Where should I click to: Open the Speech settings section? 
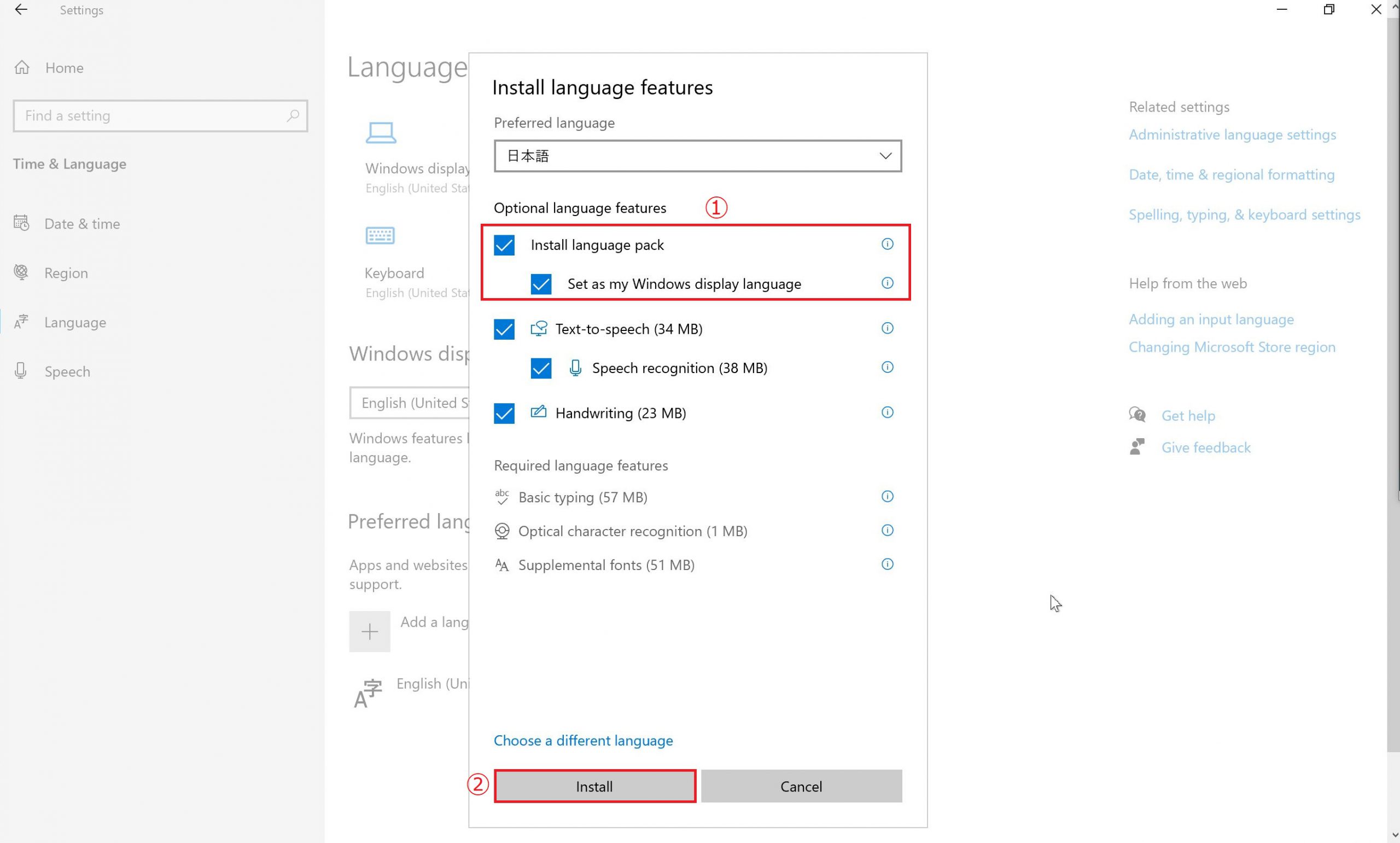coord(67,371)
